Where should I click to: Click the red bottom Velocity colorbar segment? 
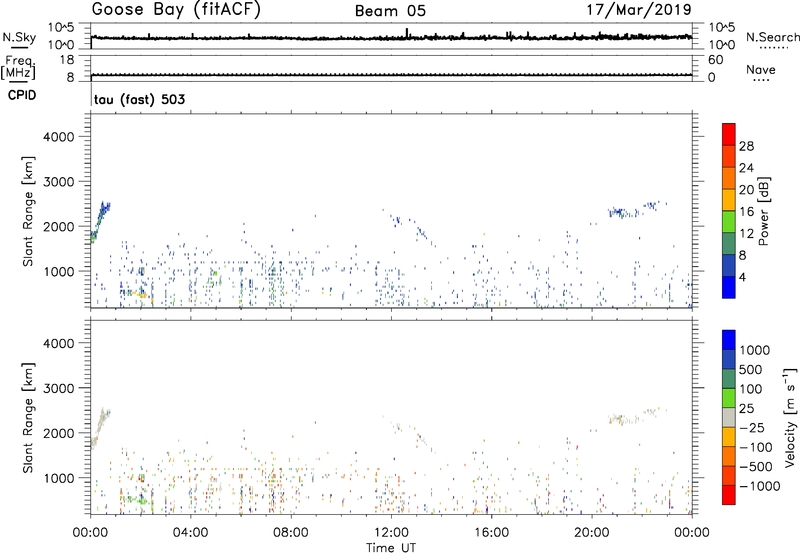click(x=729, y=495)
